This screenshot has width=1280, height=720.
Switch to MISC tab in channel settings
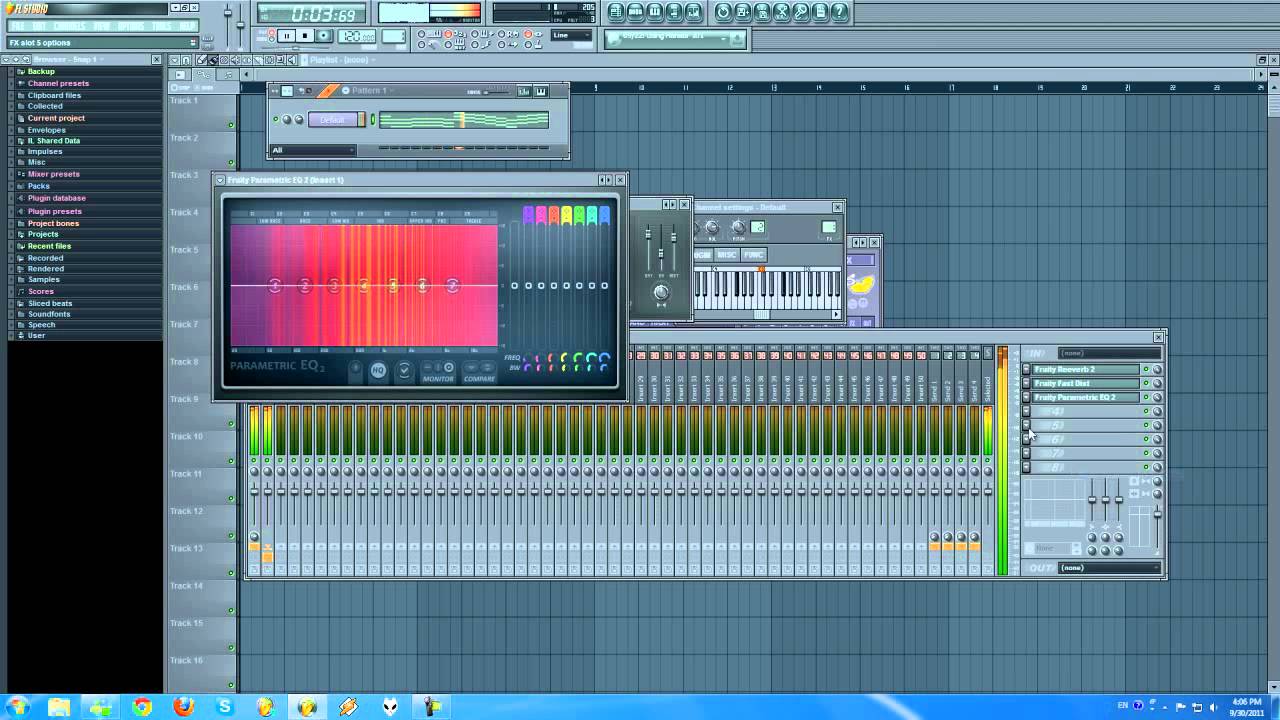[x=727, y=255]
